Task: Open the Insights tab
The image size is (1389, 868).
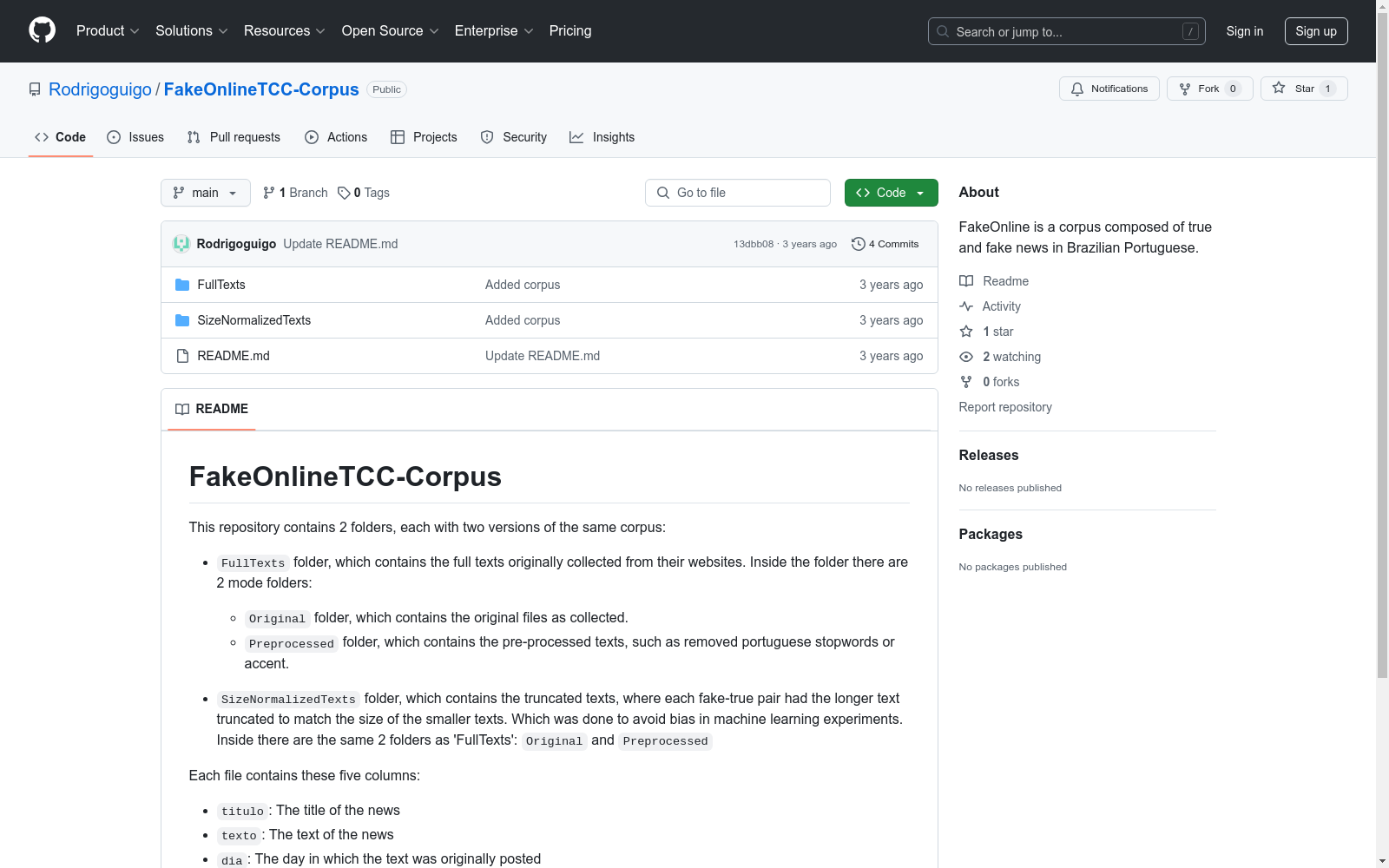Action: pyautogui.click(x=602, y=137)
